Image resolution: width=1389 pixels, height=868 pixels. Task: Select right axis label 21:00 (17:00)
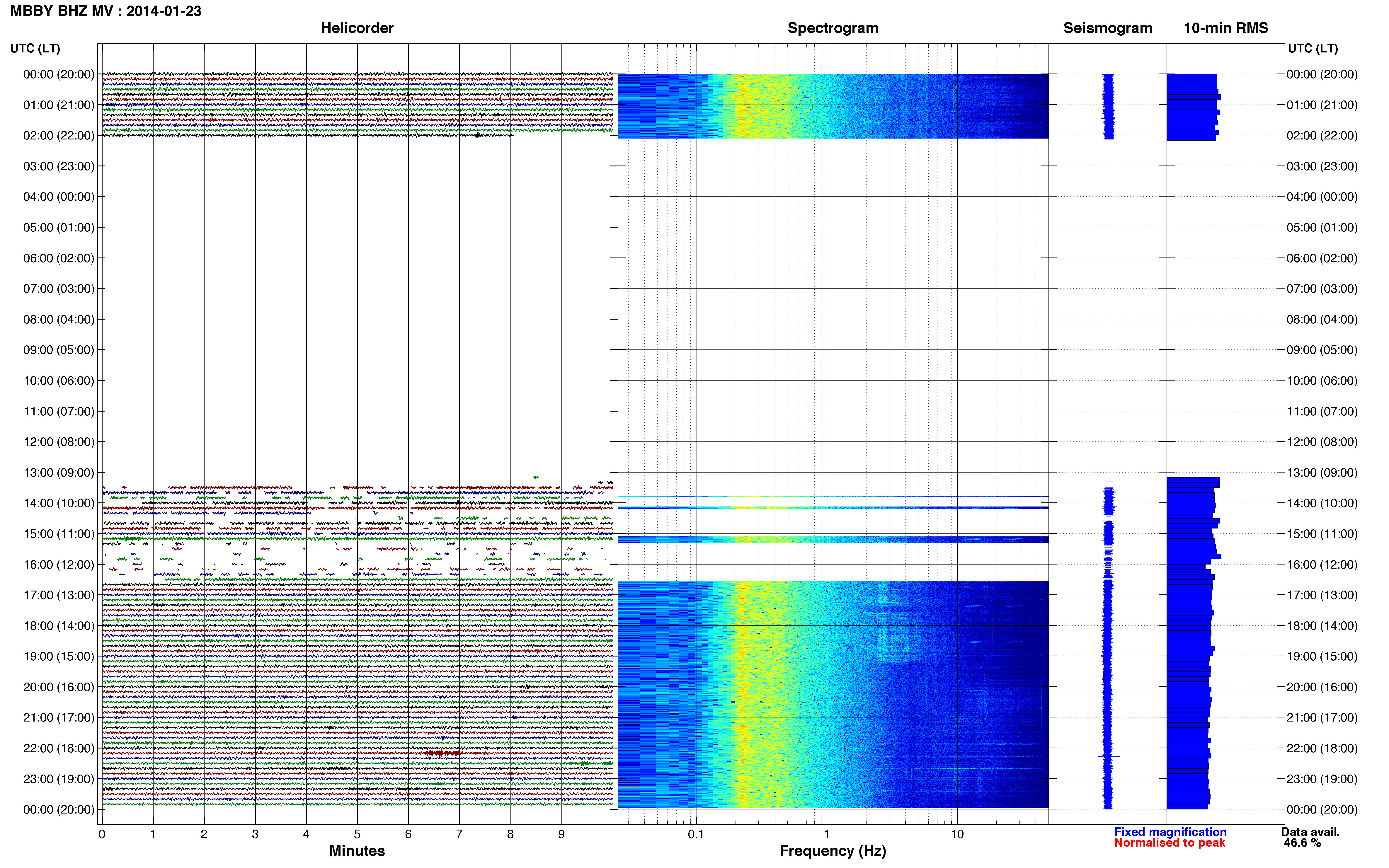1322,718
